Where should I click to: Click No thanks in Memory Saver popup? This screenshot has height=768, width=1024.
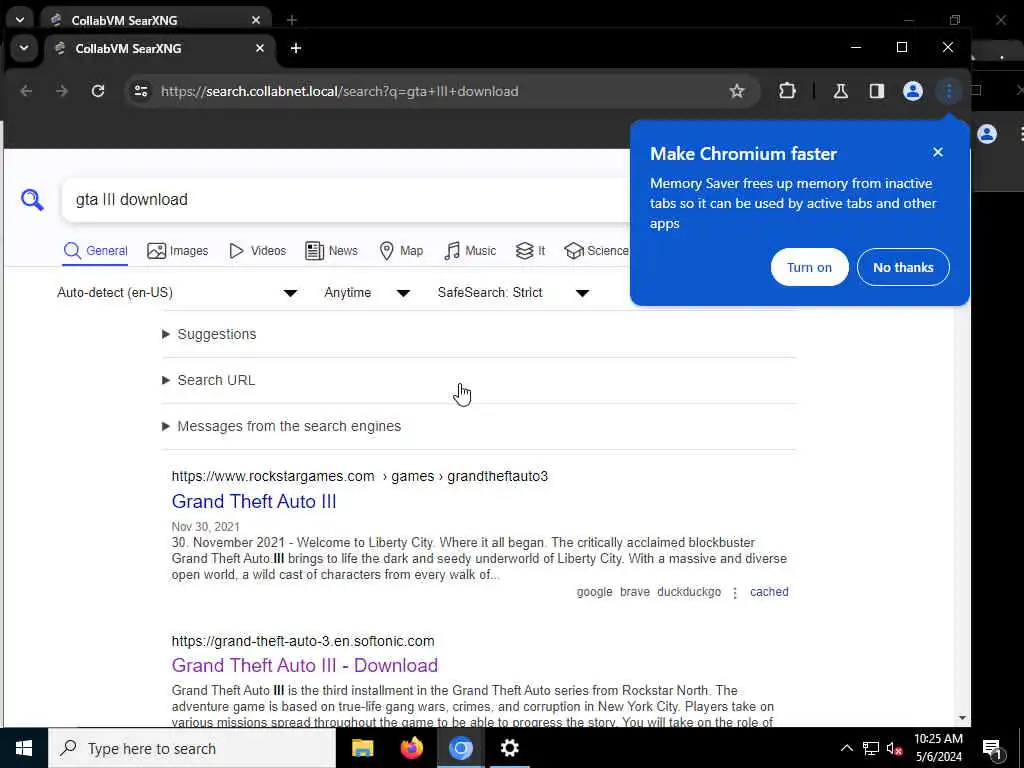click(903, 267)
